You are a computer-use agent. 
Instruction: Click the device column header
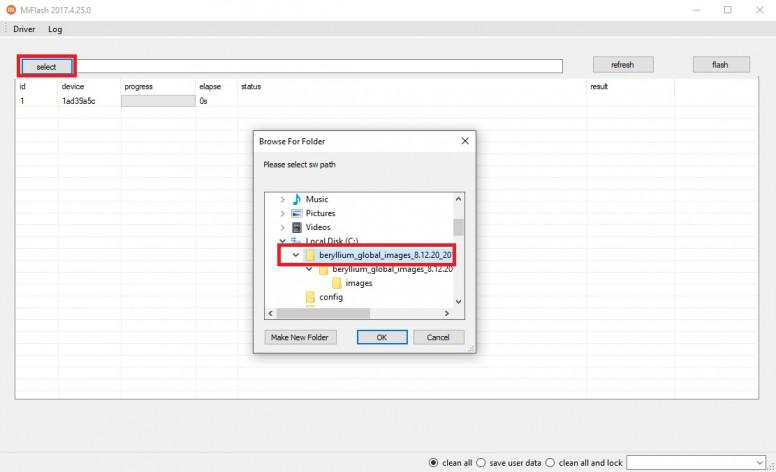[73, 86]
